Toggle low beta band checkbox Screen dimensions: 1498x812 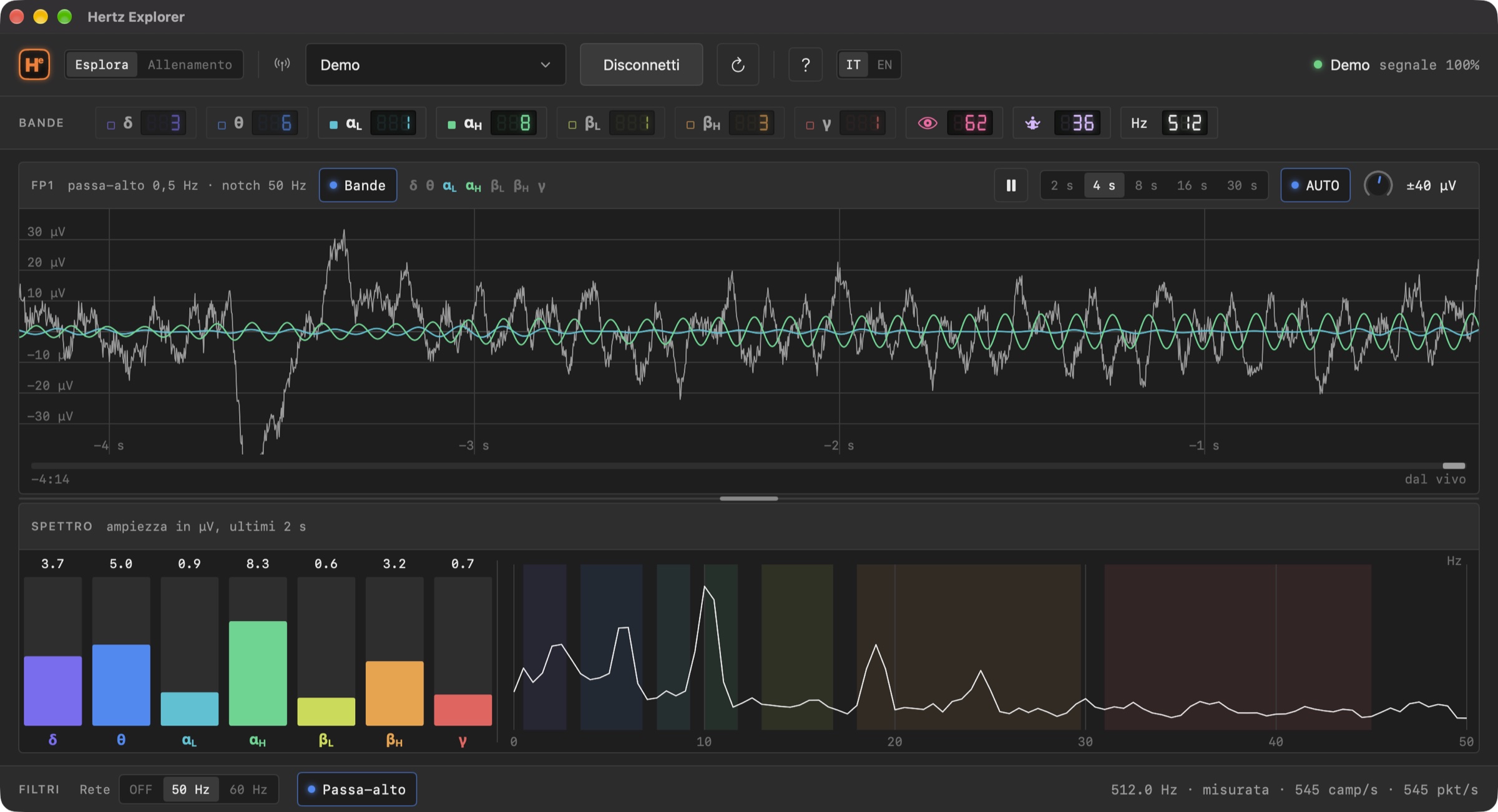572,125
